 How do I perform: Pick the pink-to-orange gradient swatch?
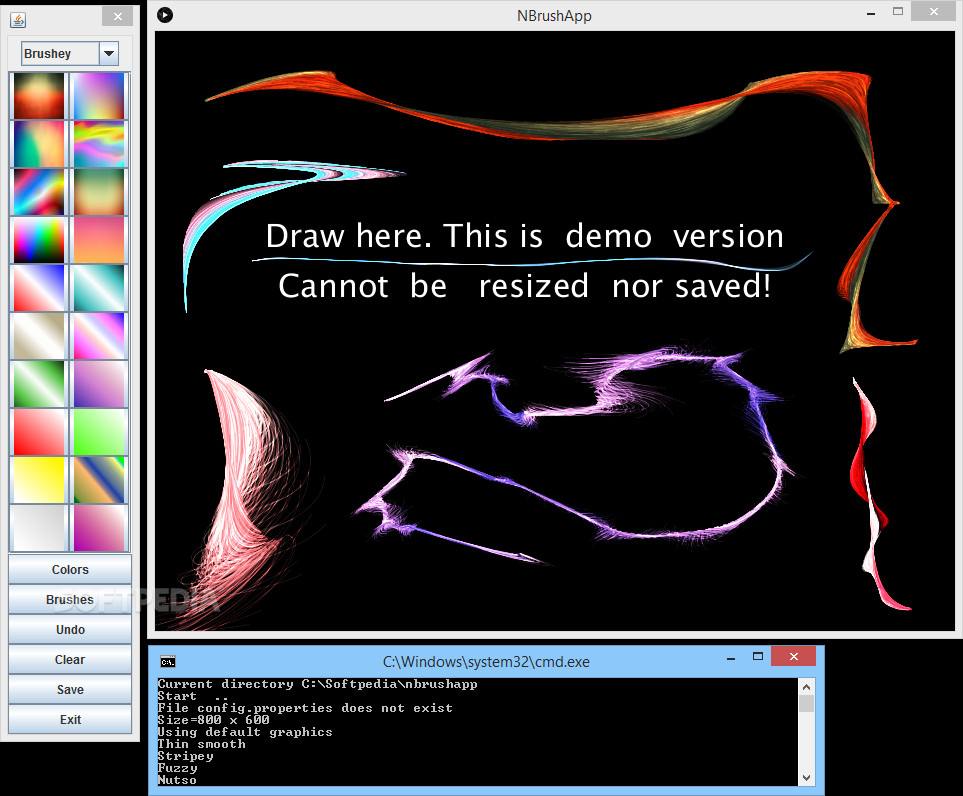(x=99, y=240)
